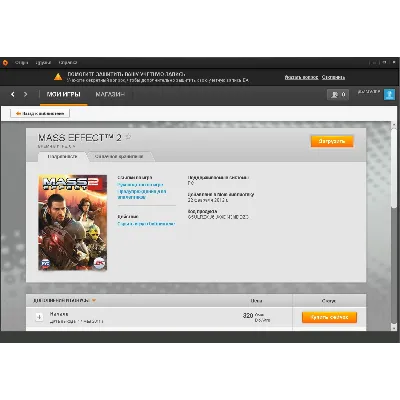Open the Справка menu
Image resolution: width=400 pixels, height=400 pixels.
(x=68, y=63)
